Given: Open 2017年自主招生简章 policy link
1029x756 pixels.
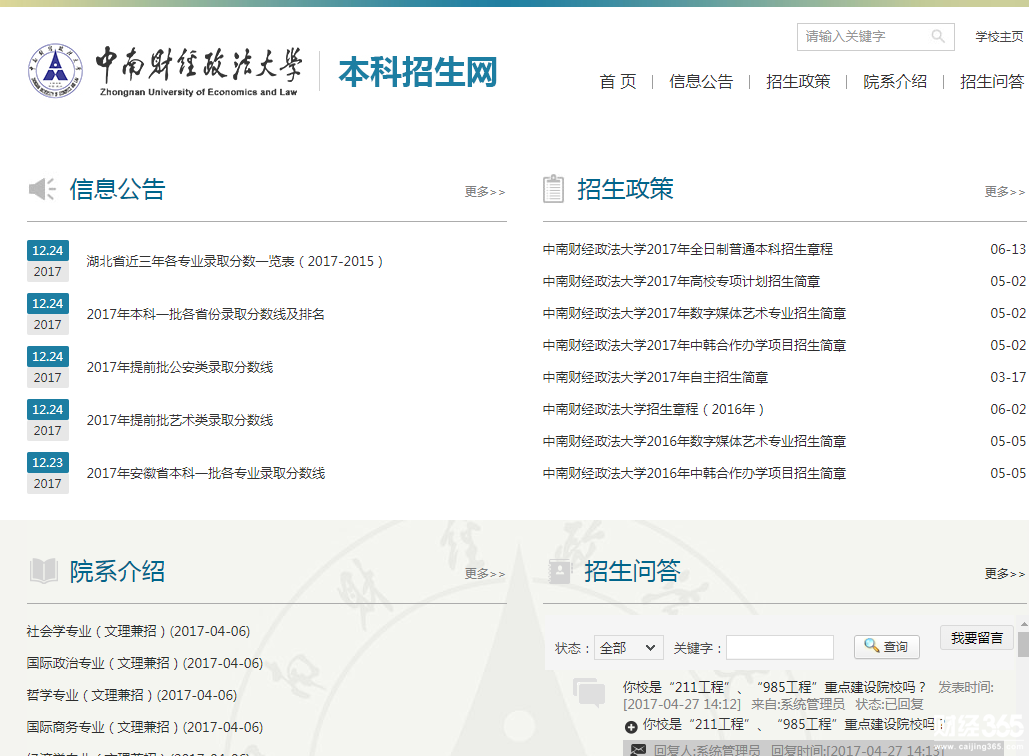Looking at the screenshot, I should tap(656, 377).
